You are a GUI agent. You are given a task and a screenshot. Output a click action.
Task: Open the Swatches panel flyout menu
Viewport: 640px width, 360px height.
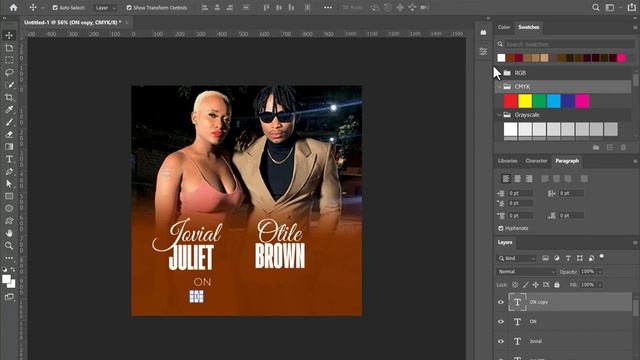pos(635,27)
